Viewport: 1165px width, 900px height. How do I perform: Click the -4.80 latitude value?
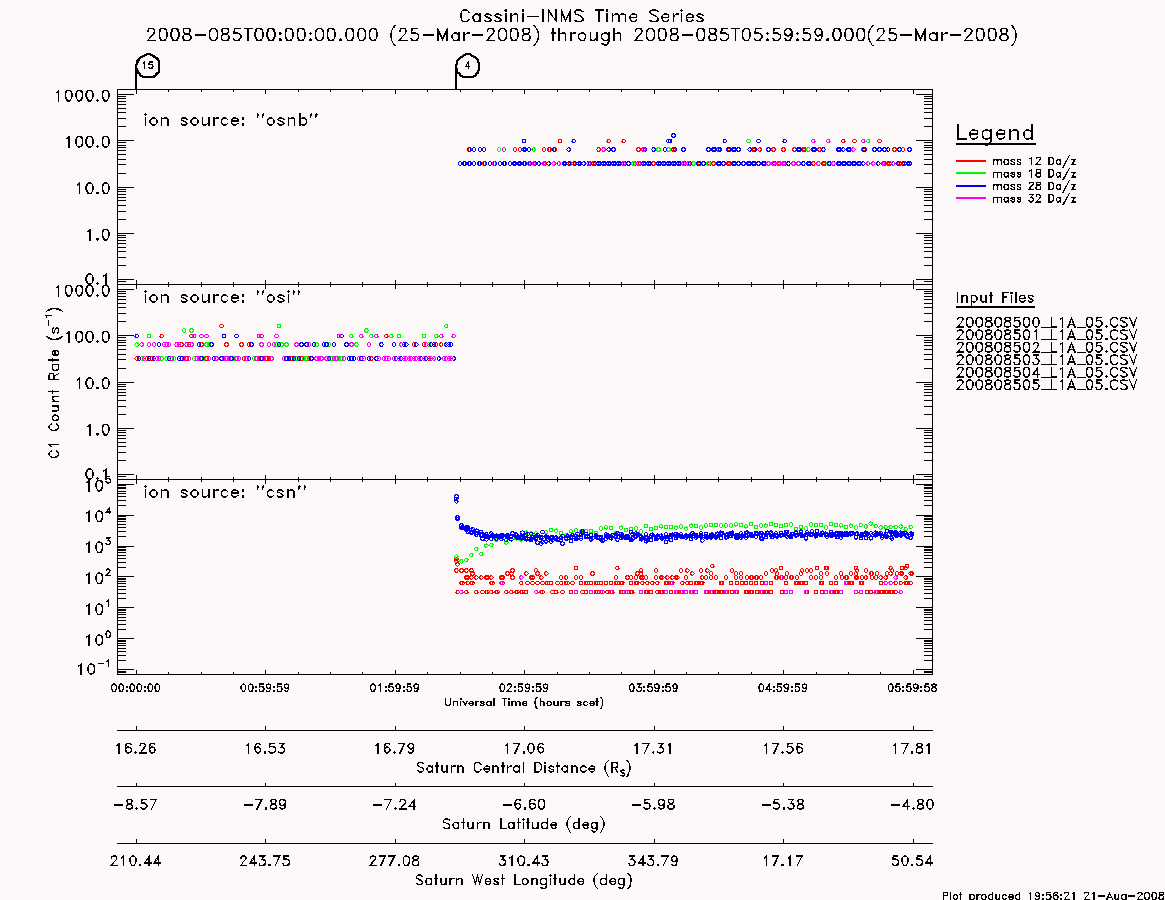[x=912, y=805]
